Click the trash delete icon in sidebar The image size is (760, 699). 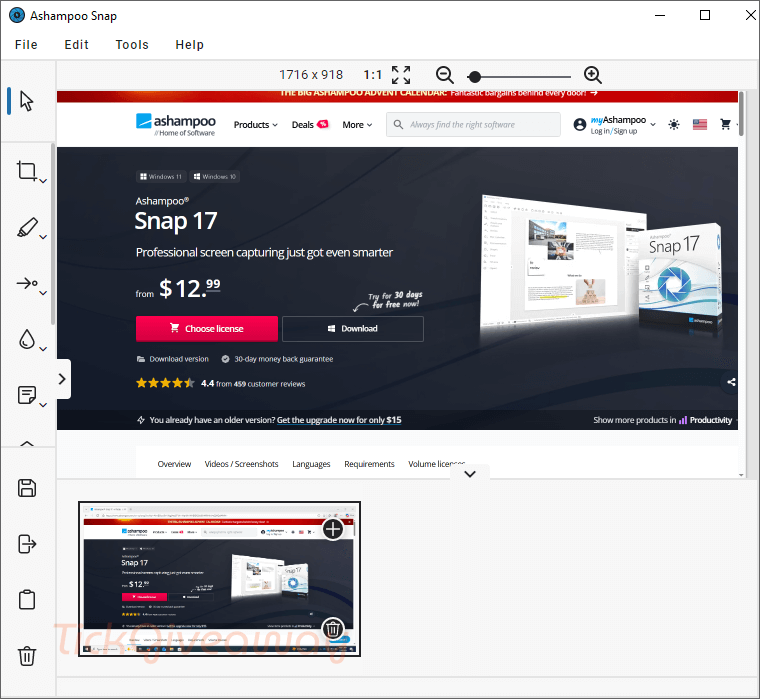pos(27,656)
